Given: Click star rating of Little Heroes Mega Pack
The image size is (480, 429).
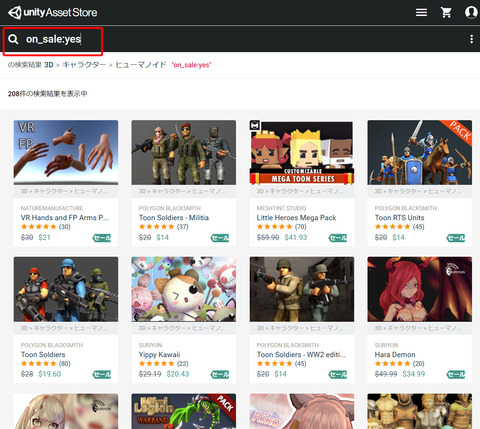Looking at the screenshot, I should click(274, 227).
